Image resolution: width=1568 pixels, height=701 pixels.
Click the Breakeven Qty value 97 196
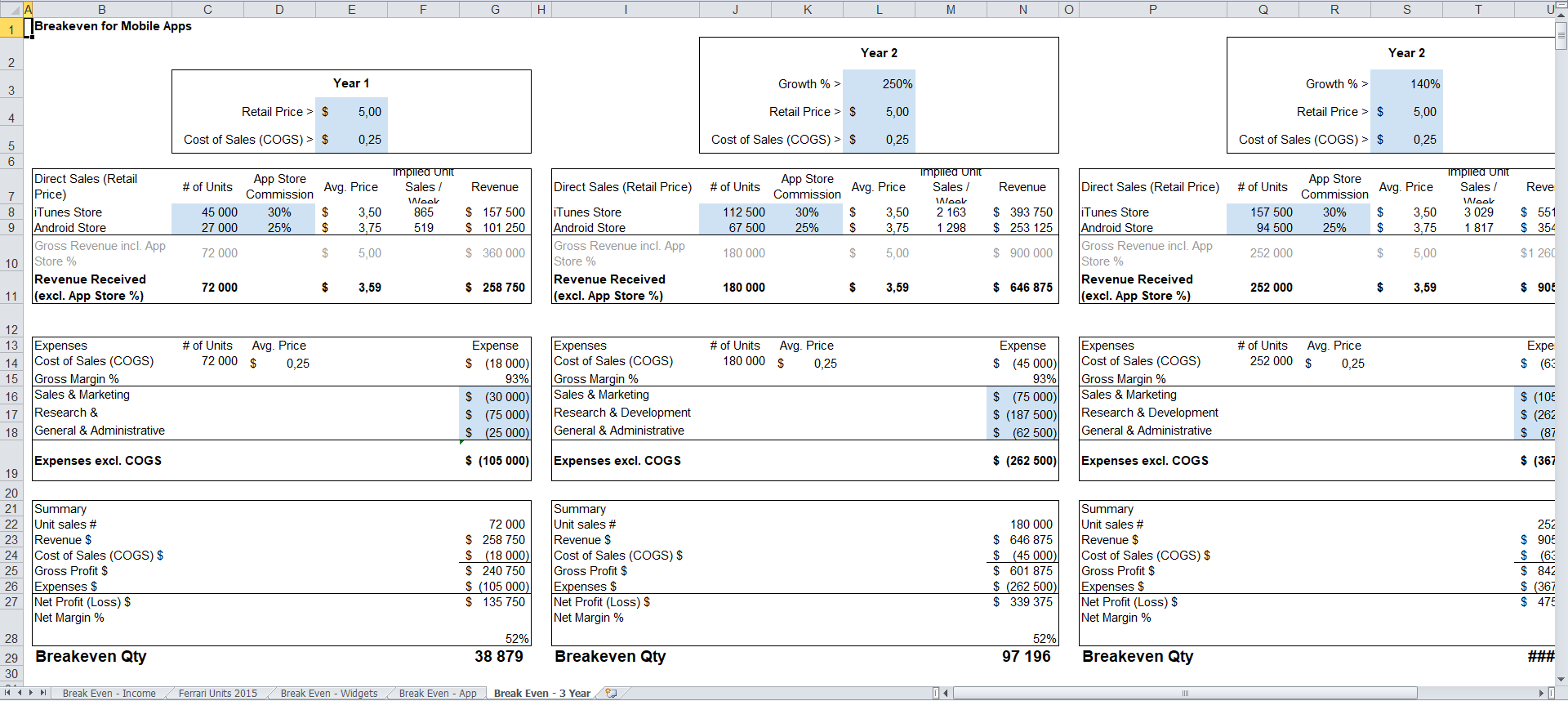tap(1022, 657)
